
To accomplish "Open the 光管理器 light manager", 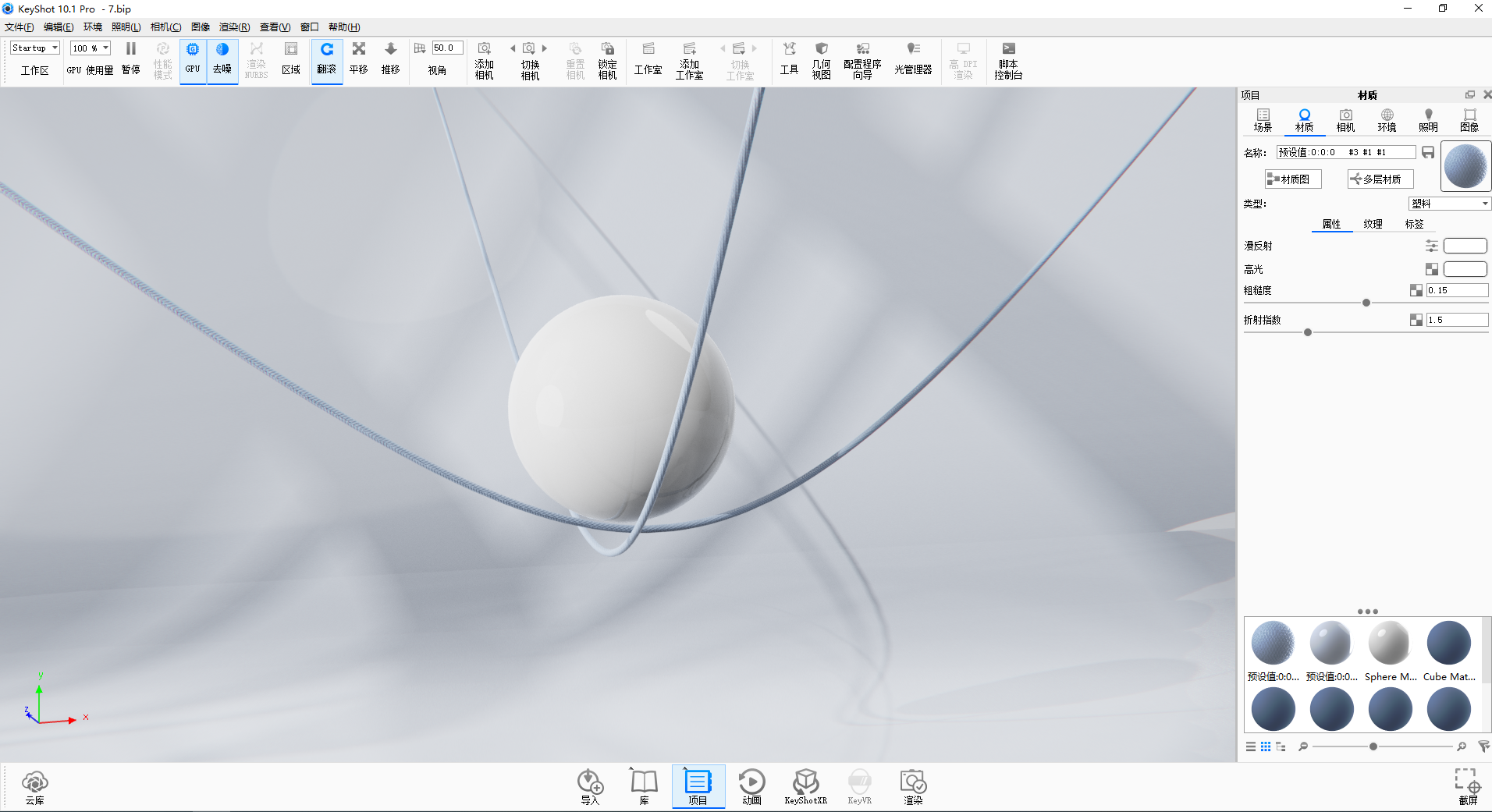I will 913,60.
